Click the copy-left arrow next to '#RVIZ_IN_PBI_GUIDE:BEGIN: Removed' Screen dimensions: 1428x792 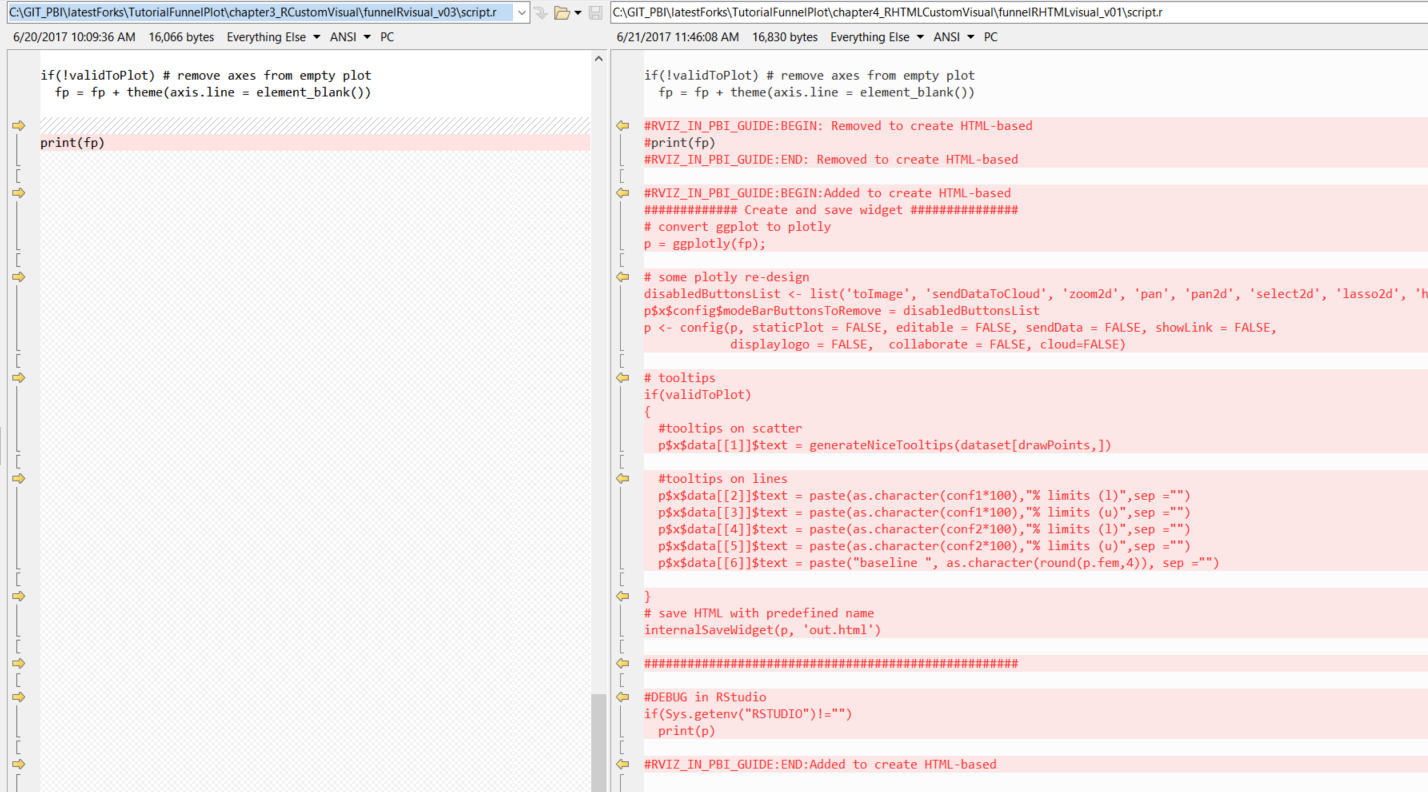click(622, 126)
